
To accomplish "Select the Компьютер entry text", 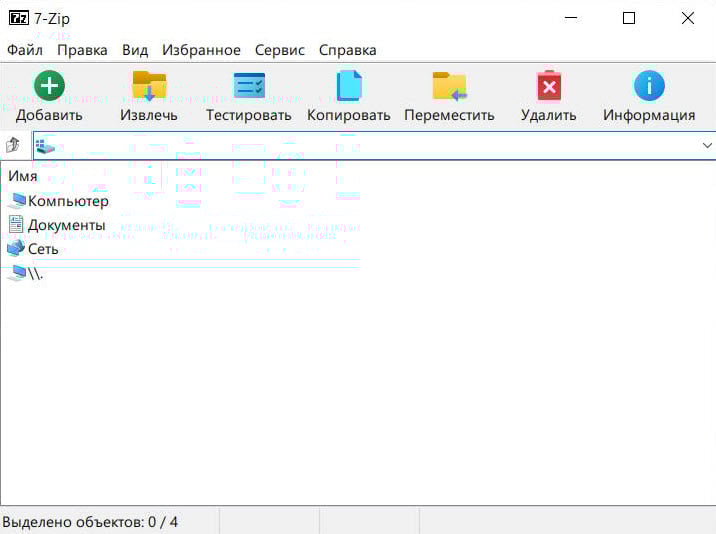I will click(68, 201).
